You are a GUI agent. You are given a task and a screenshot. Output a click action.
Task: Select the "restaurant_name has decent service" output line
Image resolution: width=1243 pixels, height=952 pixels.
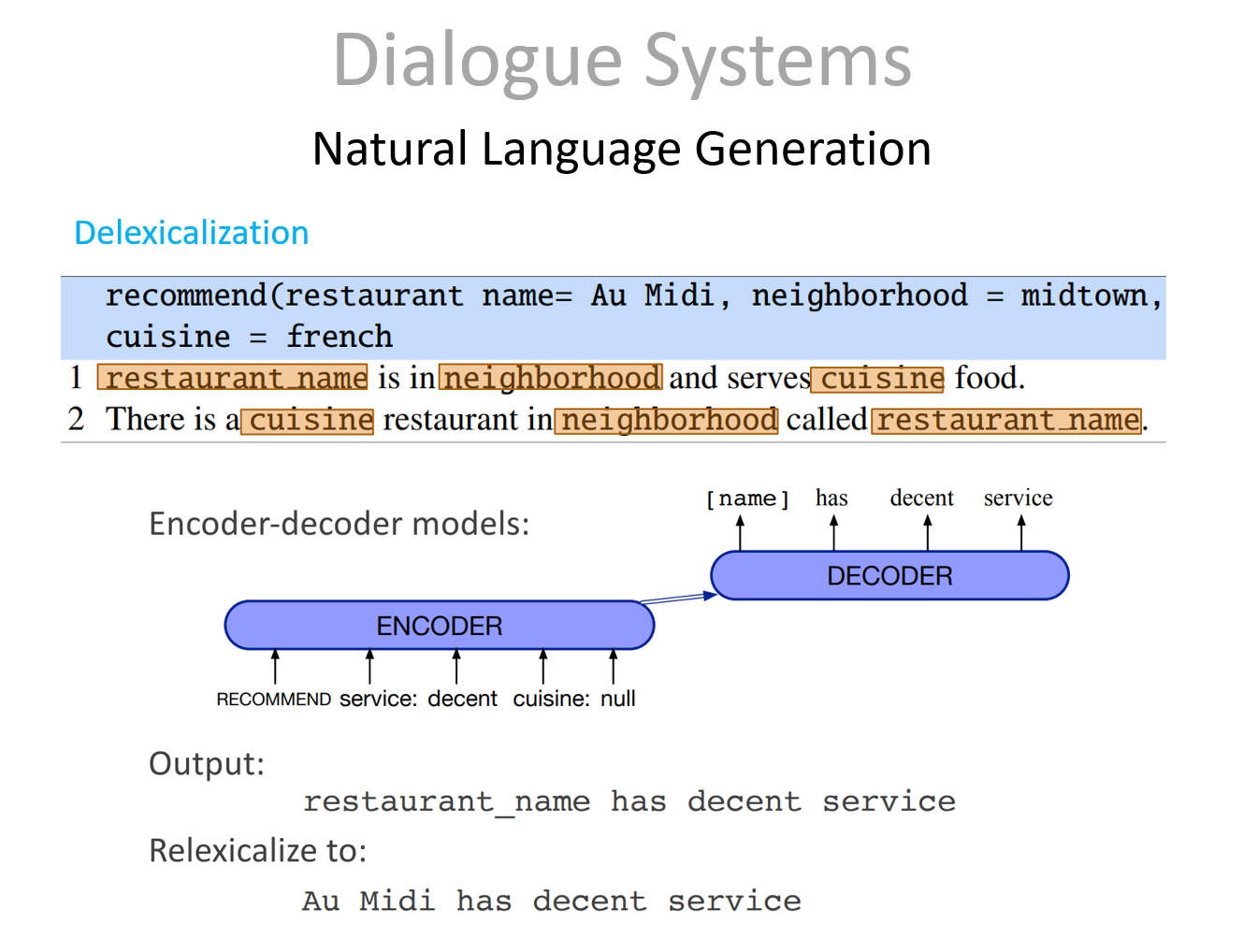[x=629, y=802]
